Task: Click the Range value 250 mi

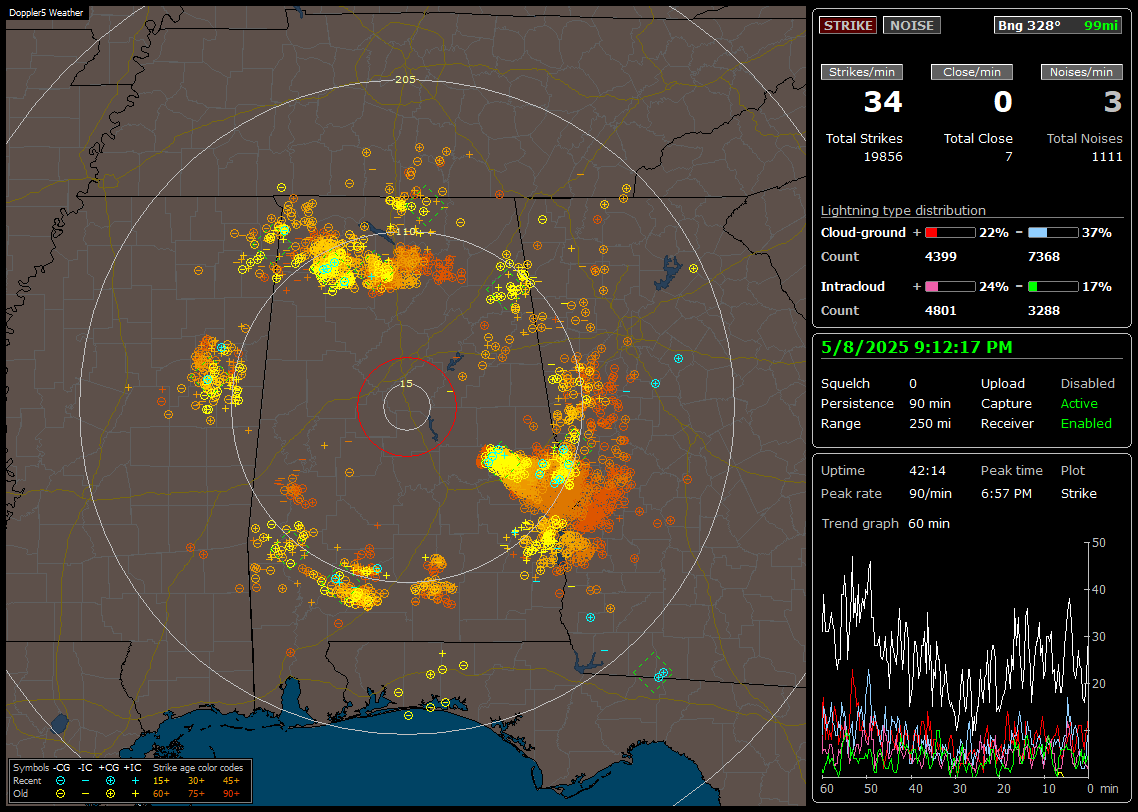Action: point(930,424)
